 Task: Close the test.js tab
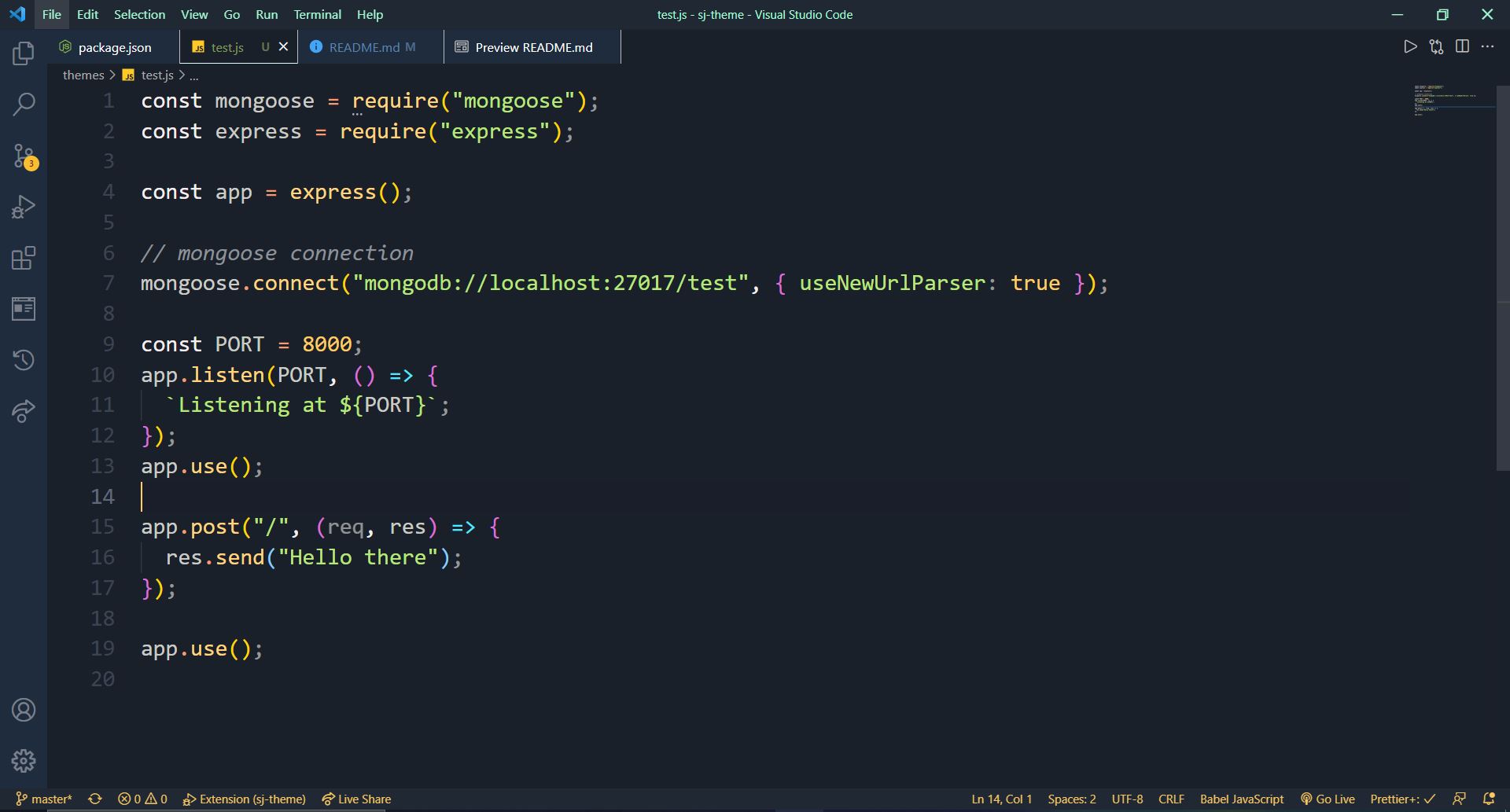tap(284, 46)
